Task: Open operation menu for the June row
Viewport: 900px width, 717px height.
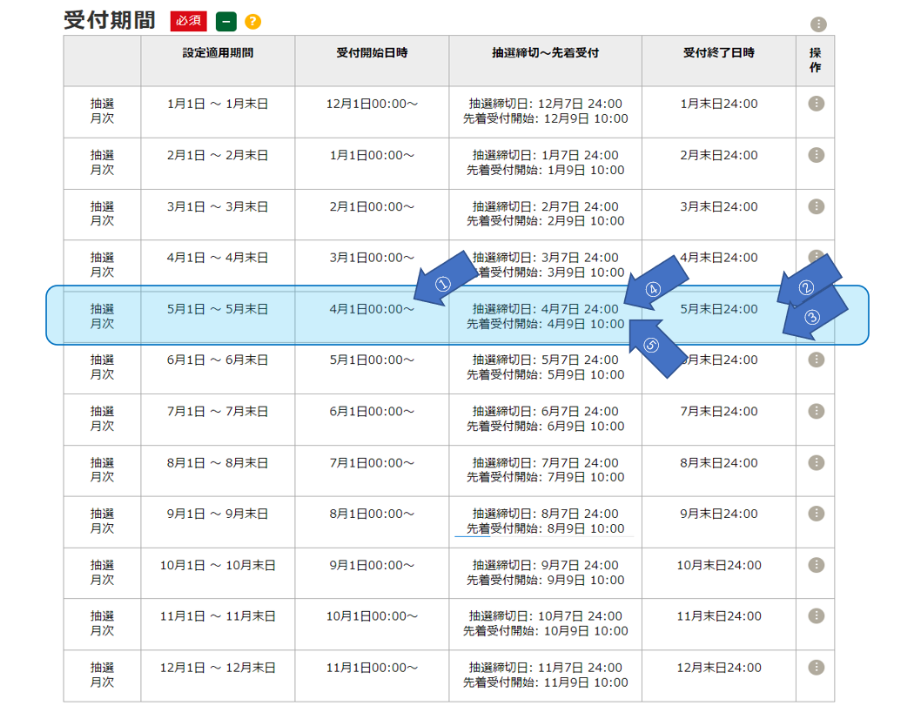Action: click(816, 360)
